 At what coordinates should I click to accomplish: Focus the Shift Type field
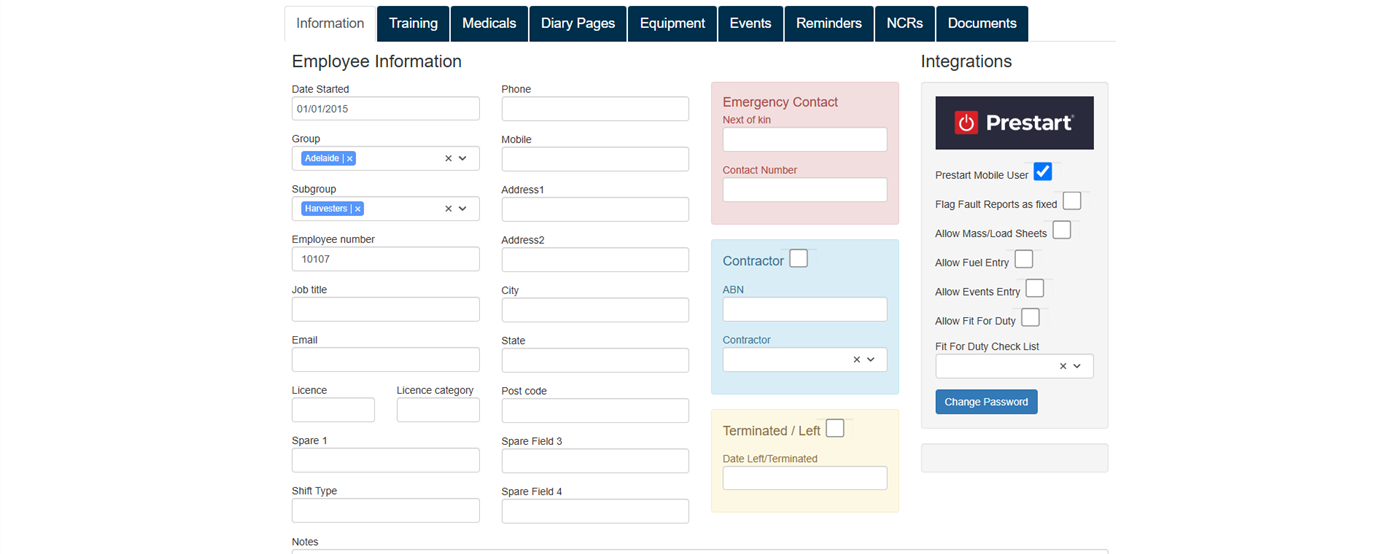tap(386, 511)
